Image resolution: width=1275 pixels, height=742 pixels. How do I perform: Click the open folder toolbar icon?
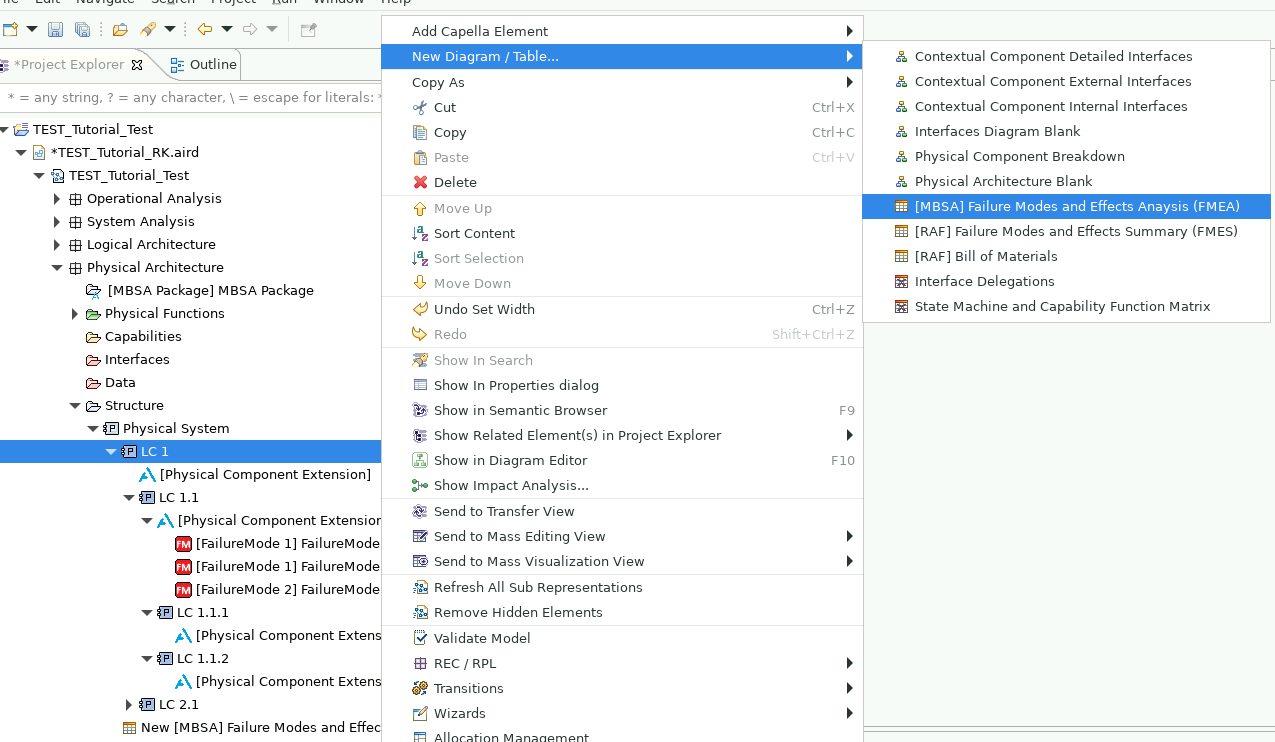(120, 29)
